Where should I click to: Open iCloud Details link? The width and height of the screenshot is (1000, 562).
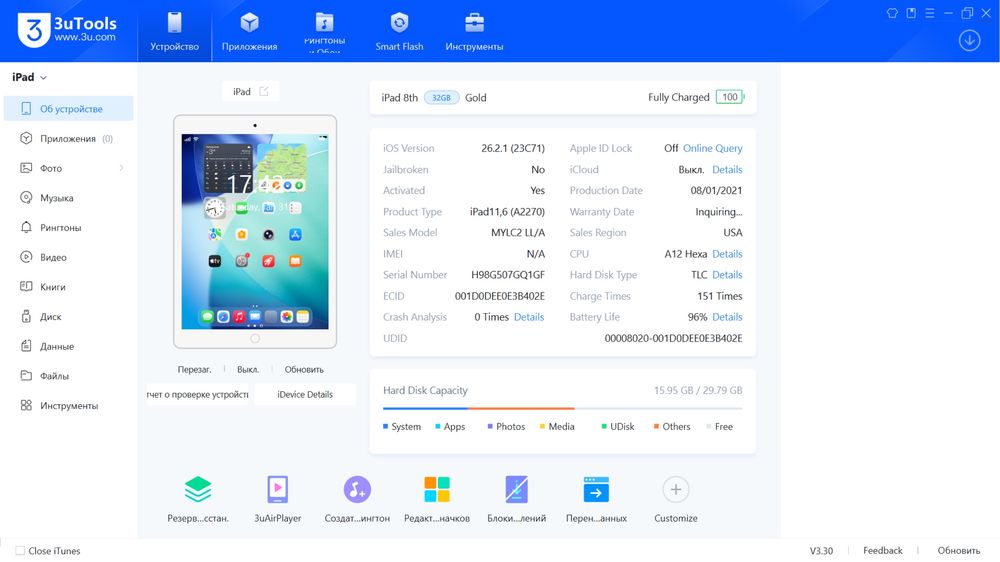pos(727,170)
